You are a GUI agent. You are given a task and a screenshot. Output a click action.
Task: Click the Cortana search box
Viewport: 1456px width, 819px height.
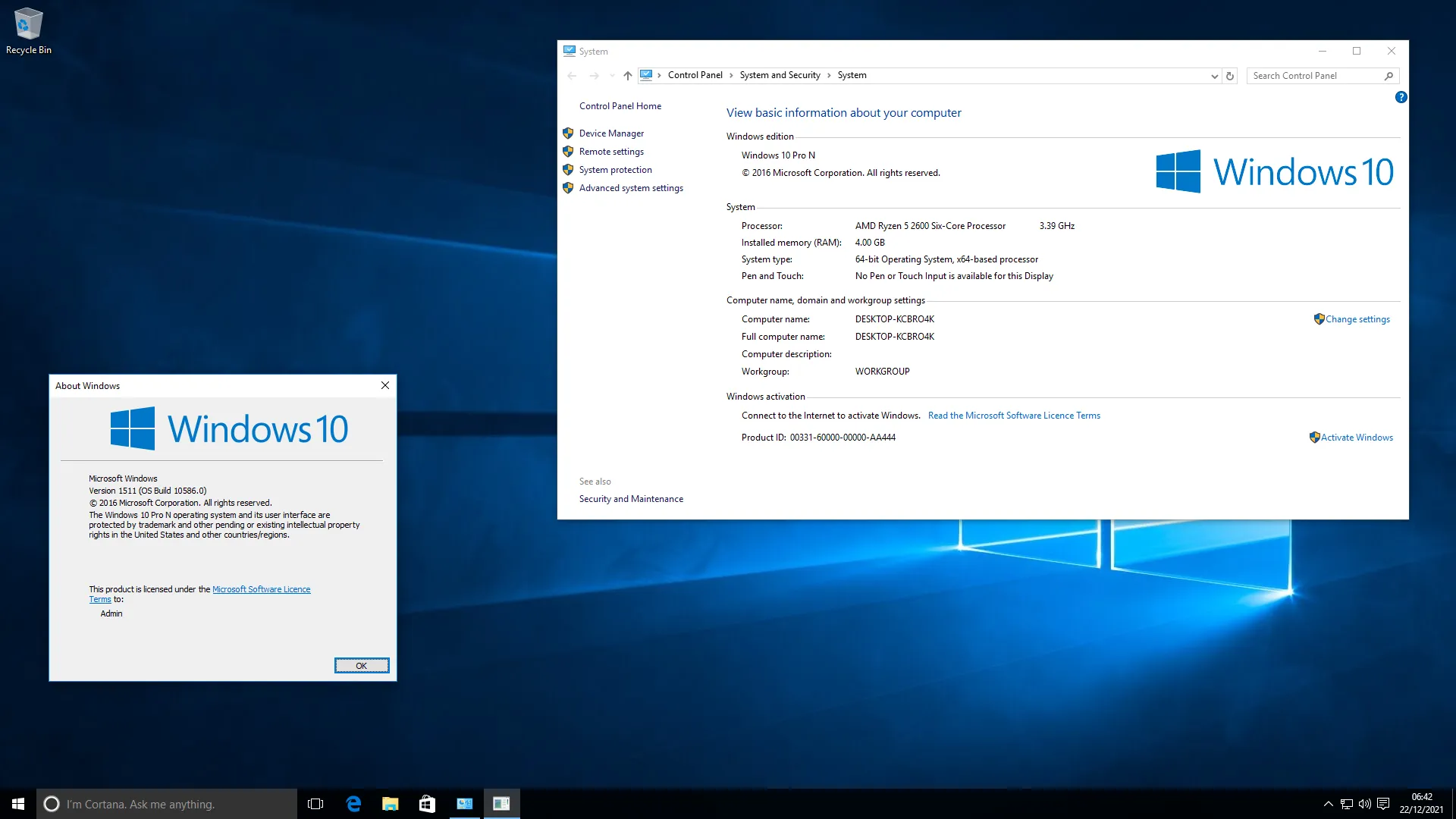167,804
